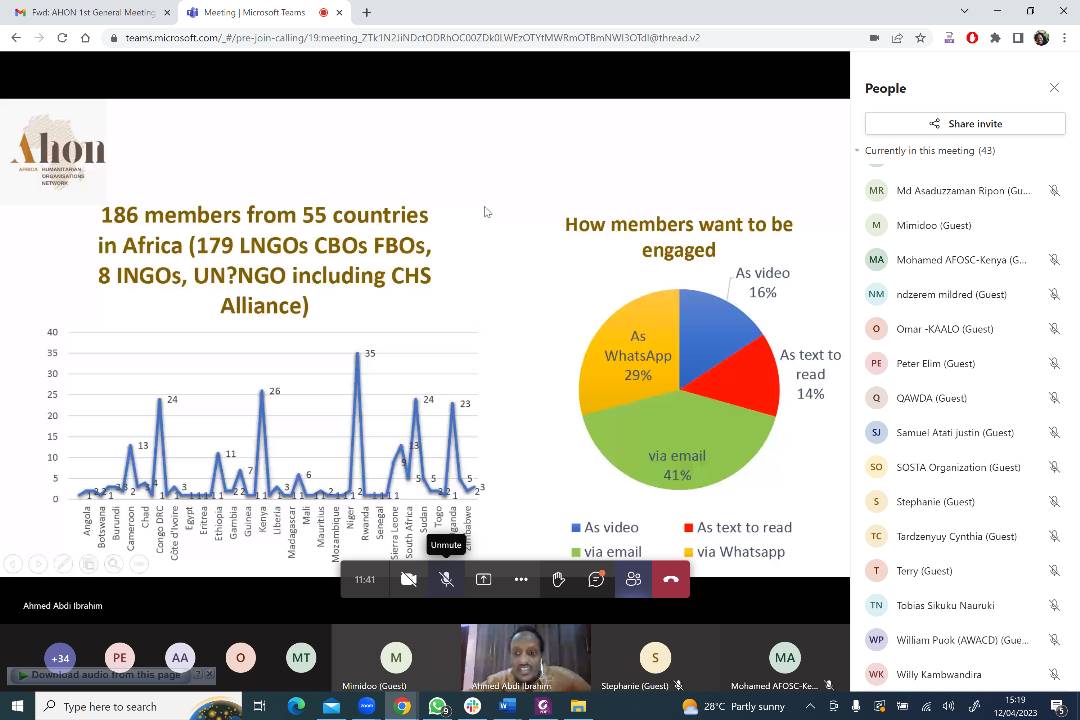Click the Share invite button

(964, 123)
